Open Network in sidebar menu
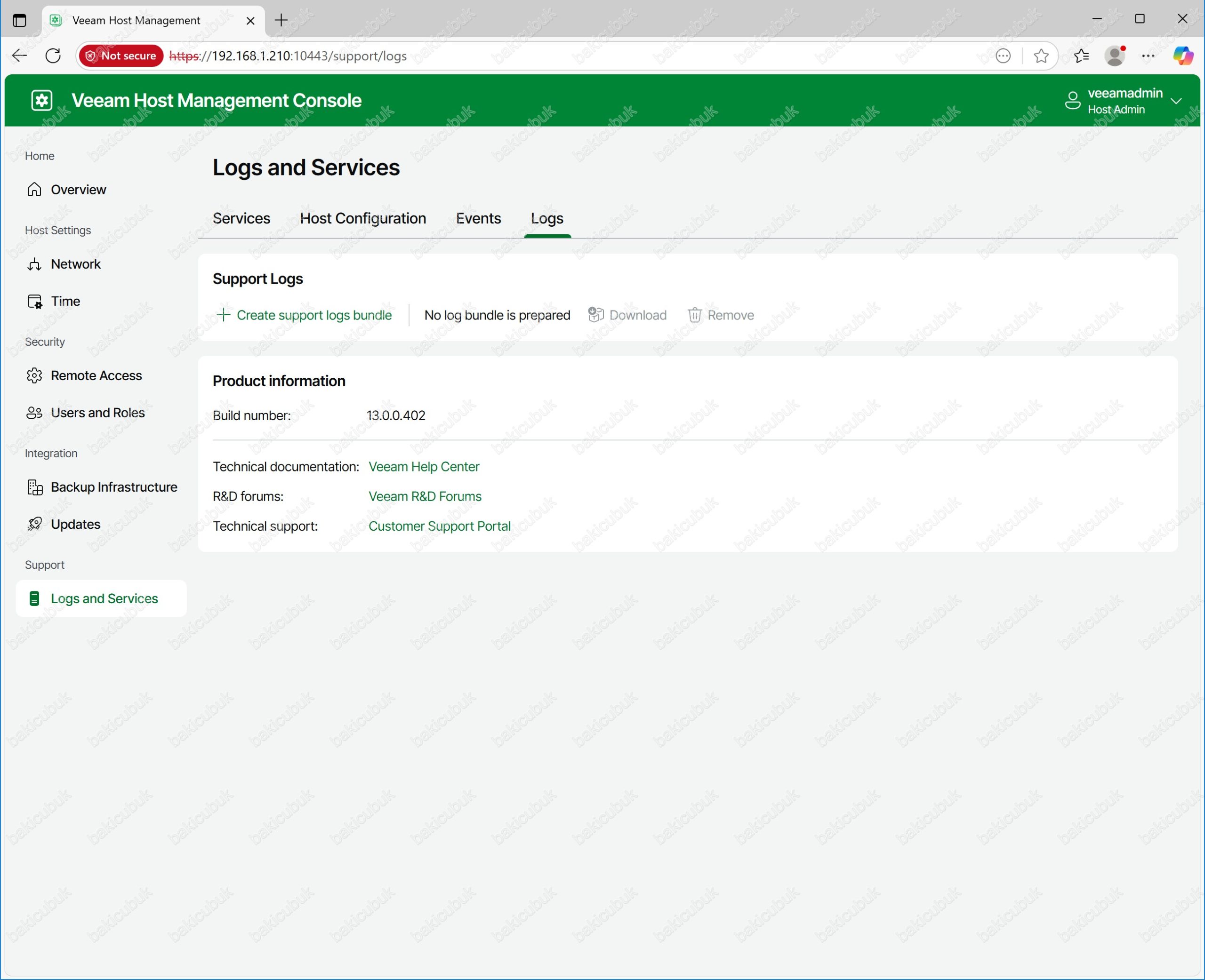The image size is (1205, 980). [x=76, y=264]
